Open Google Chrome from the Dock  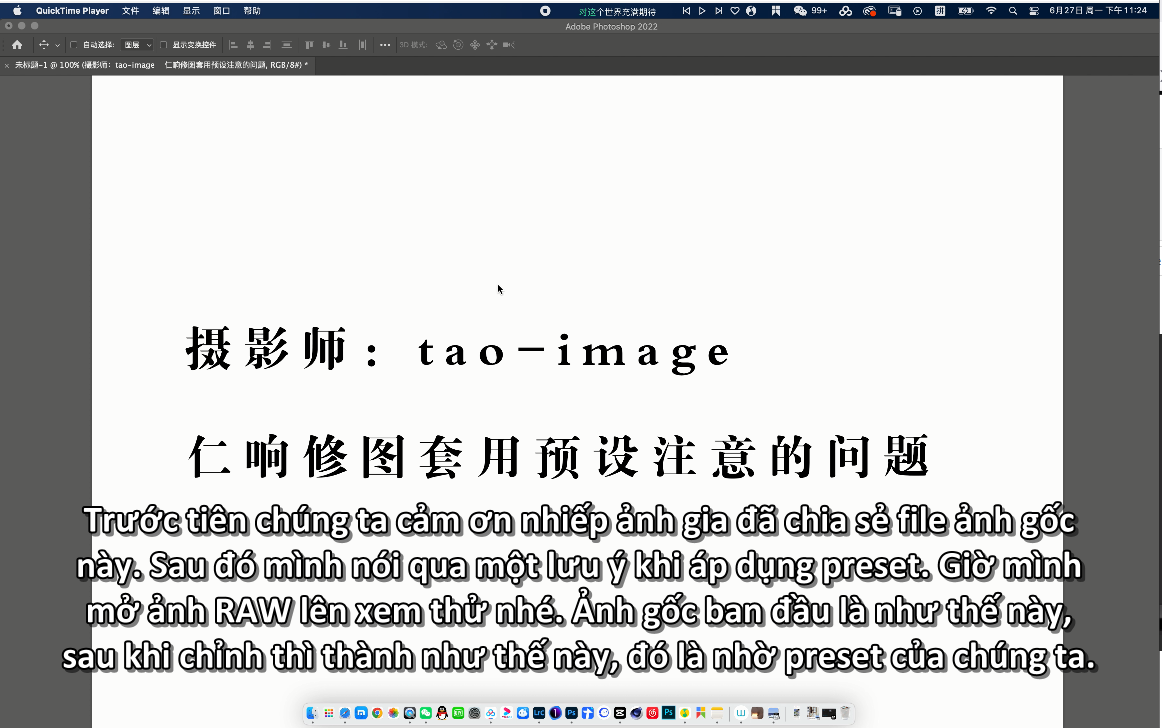[377, 713]
